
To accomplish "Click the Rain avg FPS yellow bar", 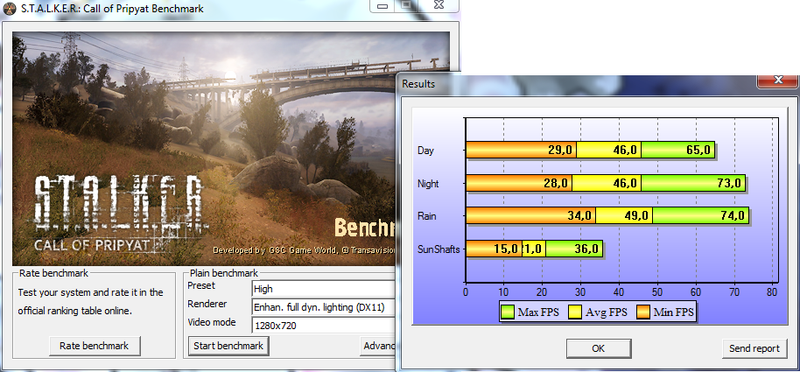I will 624,216.
